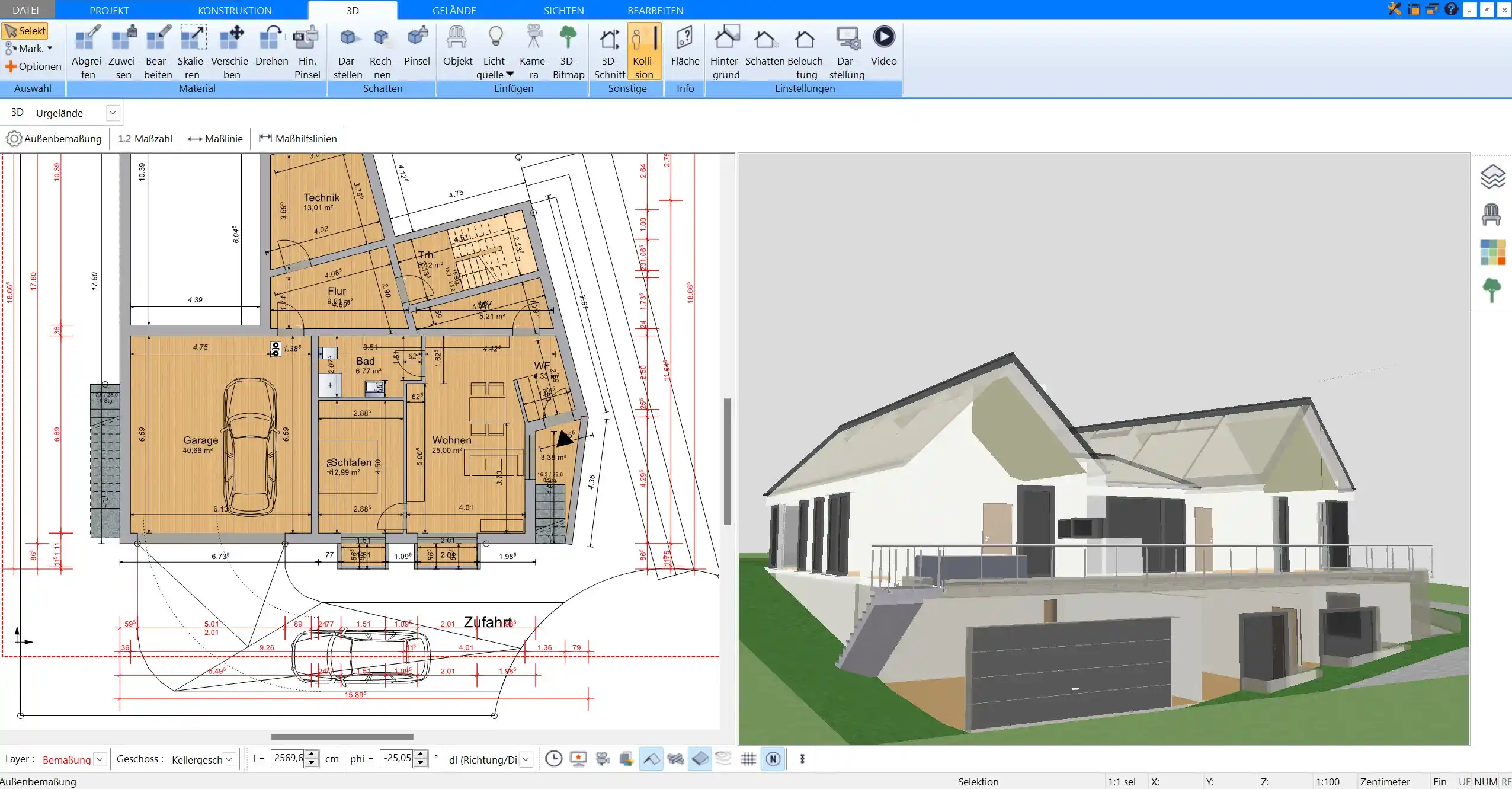Toggle the Kollision mode button
Image resolution: width=1512 pixels, height=789 pixels.
(x=644, y=52)
